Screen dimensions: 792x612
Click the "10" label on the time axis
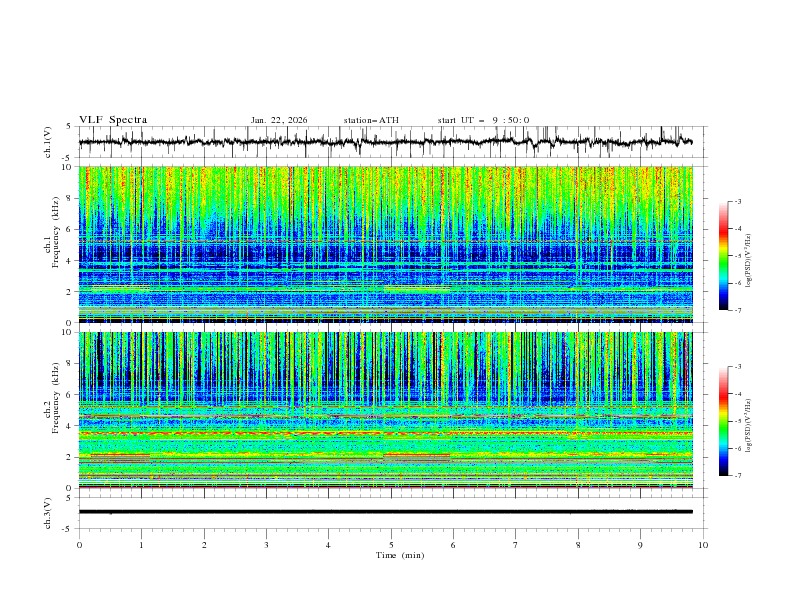click(703, 545)
